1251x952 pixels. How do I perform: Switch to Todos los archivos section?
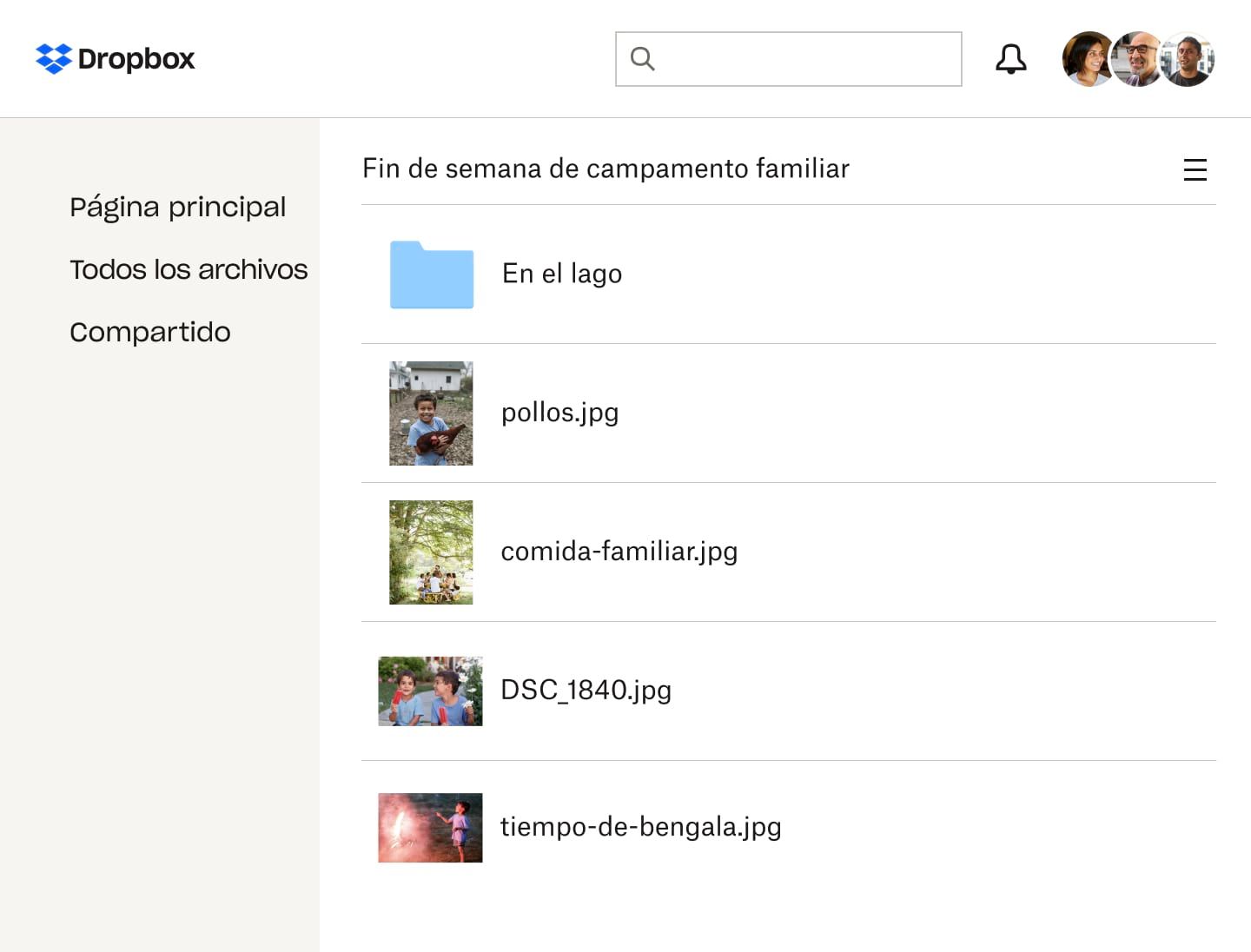click(x=189, y=270)
